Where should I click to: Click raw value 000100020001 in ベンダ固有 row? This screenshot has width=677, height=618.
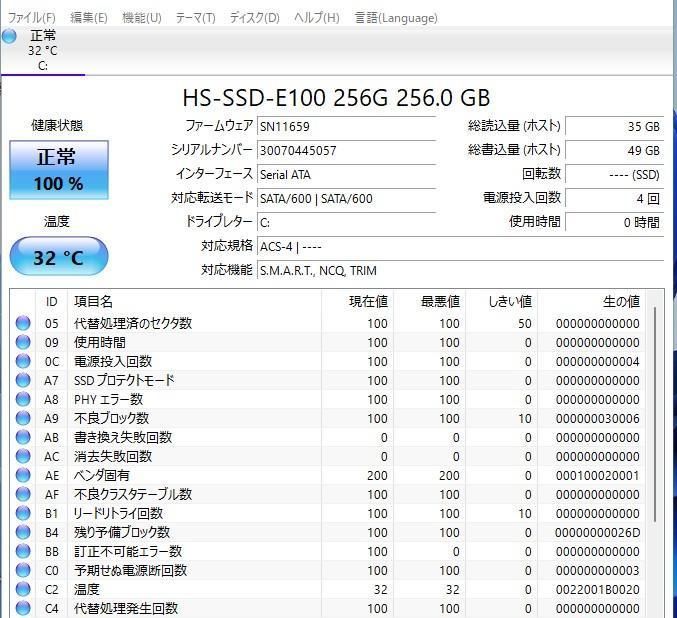tap(598, 475)
